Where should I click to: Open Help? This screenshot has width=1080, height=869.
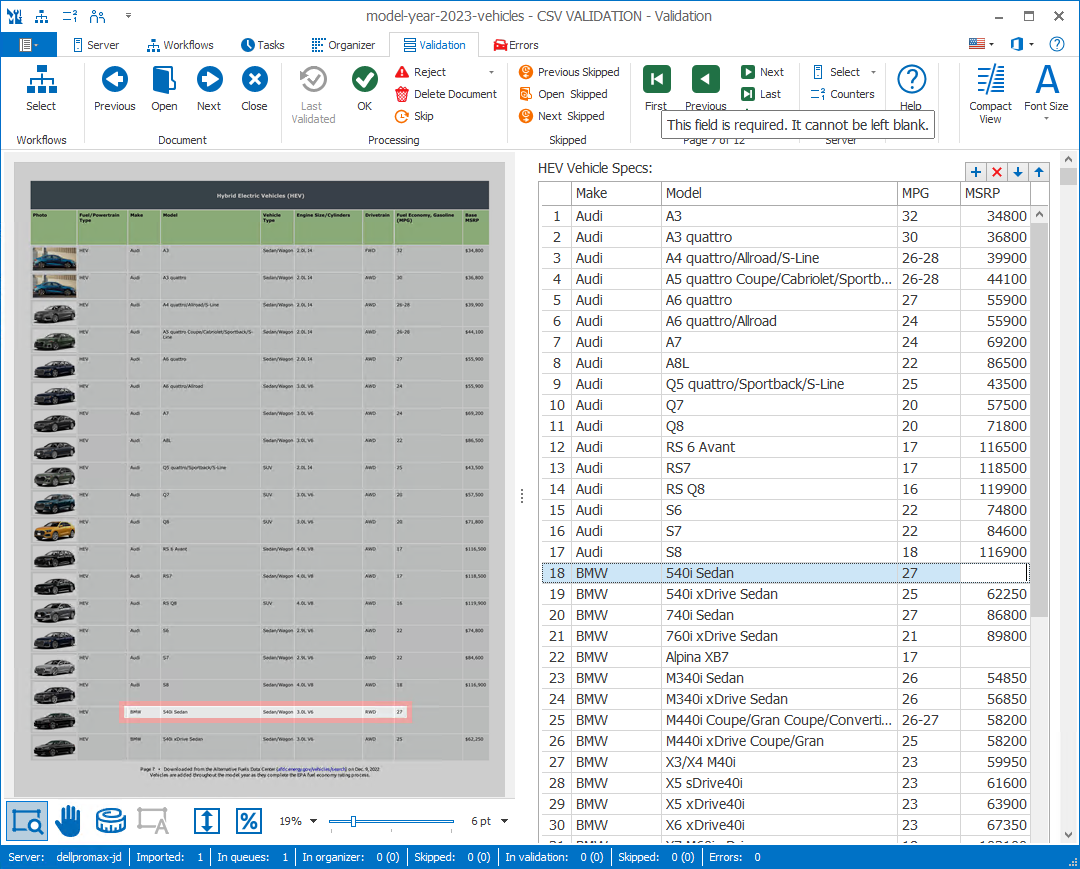[911, 87]
